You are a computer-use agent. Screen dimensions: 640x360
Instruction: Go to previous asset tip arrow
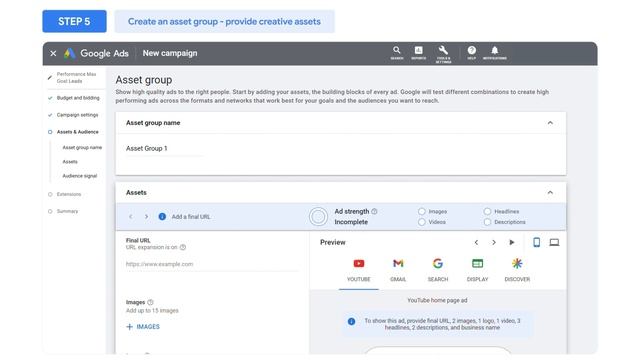pos(131,217)
